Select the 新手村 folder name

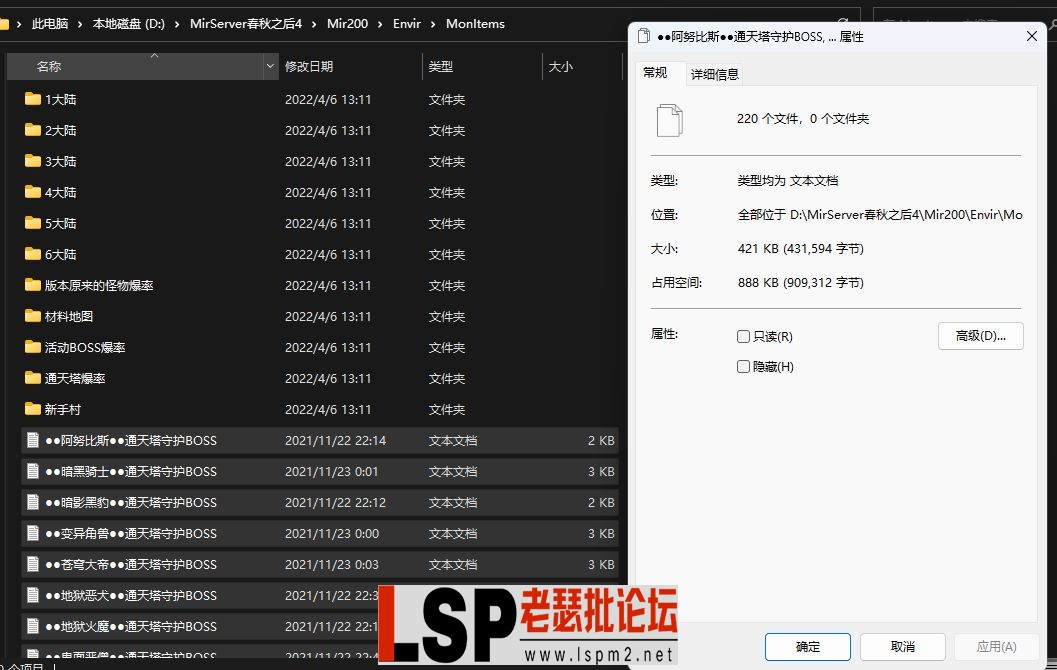point(63,409)
